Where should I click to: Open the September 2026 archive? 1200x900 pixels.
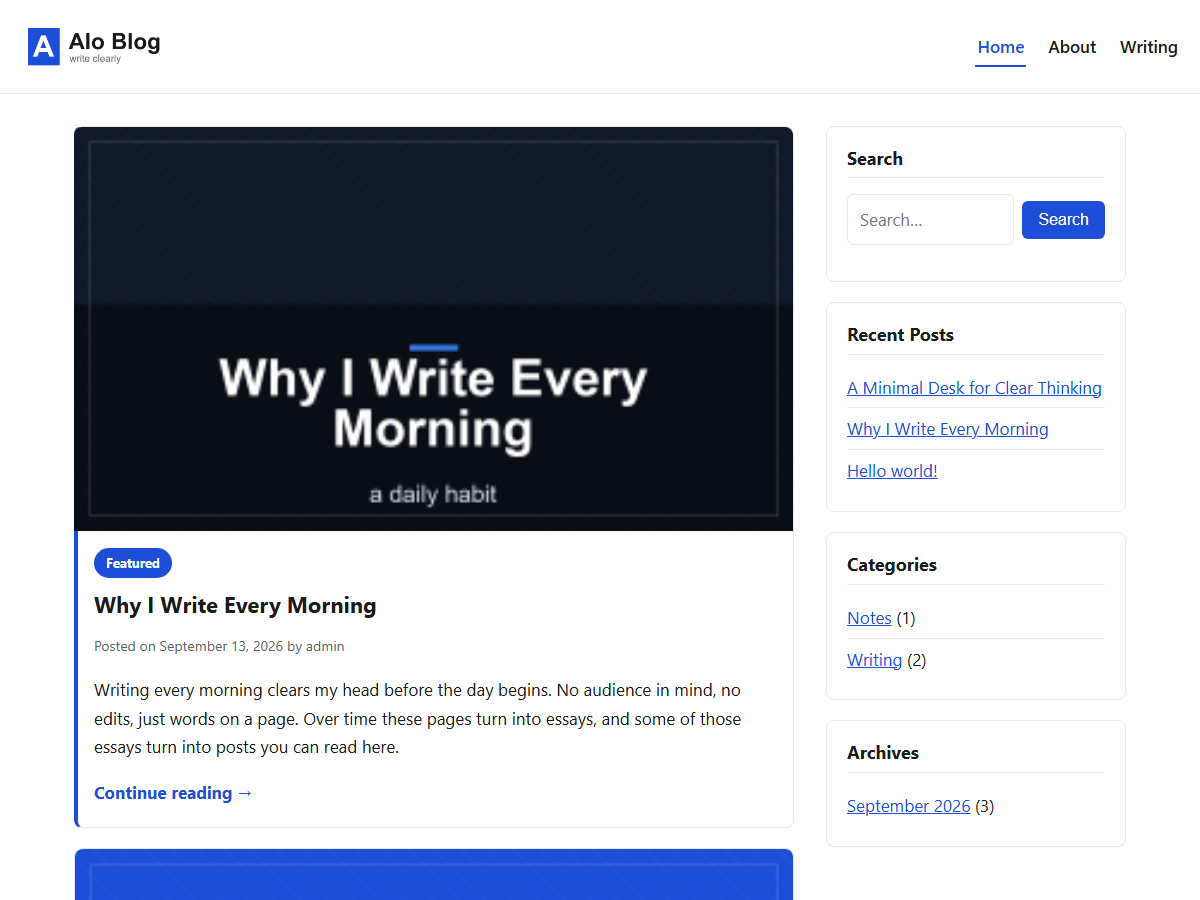(908, 806)
